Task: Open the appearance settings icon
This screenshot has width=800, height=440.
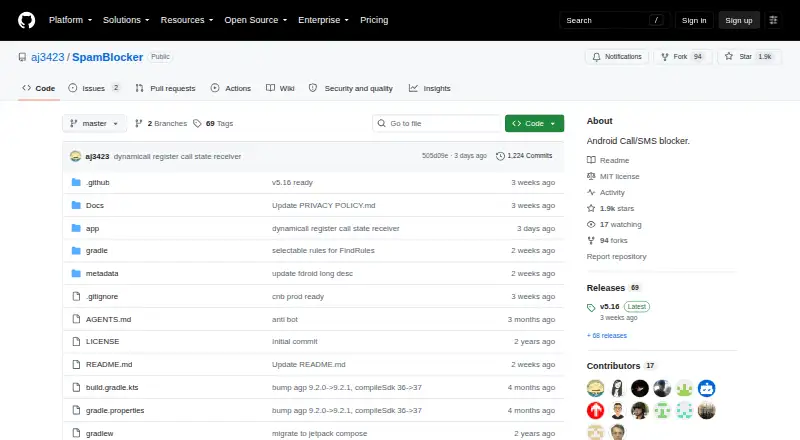Action: 773,20
